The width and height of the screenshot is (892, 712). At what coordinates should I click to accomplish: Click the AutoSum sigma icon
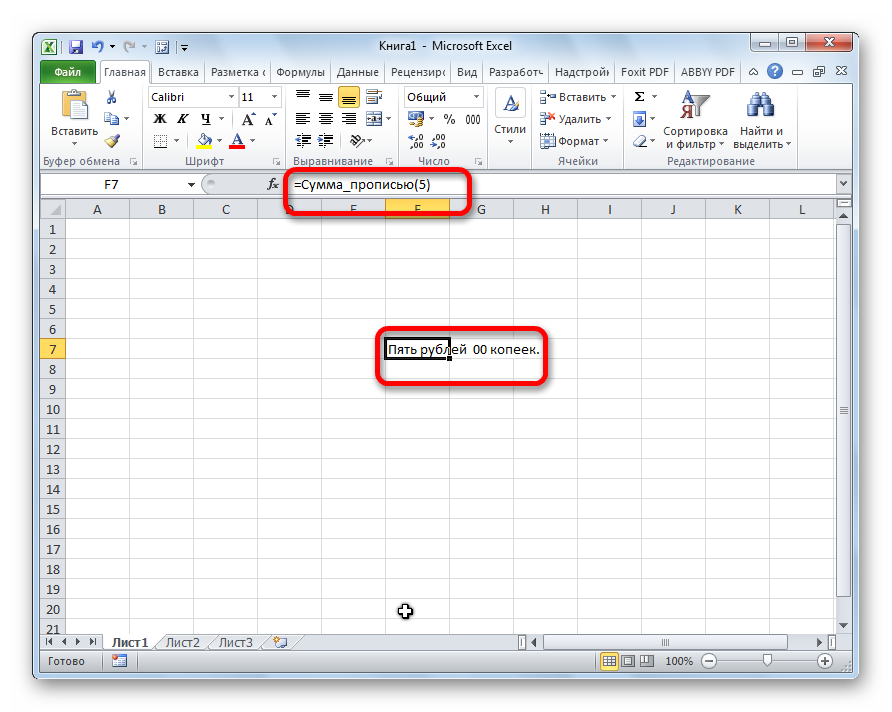click(x=640, y=97)
